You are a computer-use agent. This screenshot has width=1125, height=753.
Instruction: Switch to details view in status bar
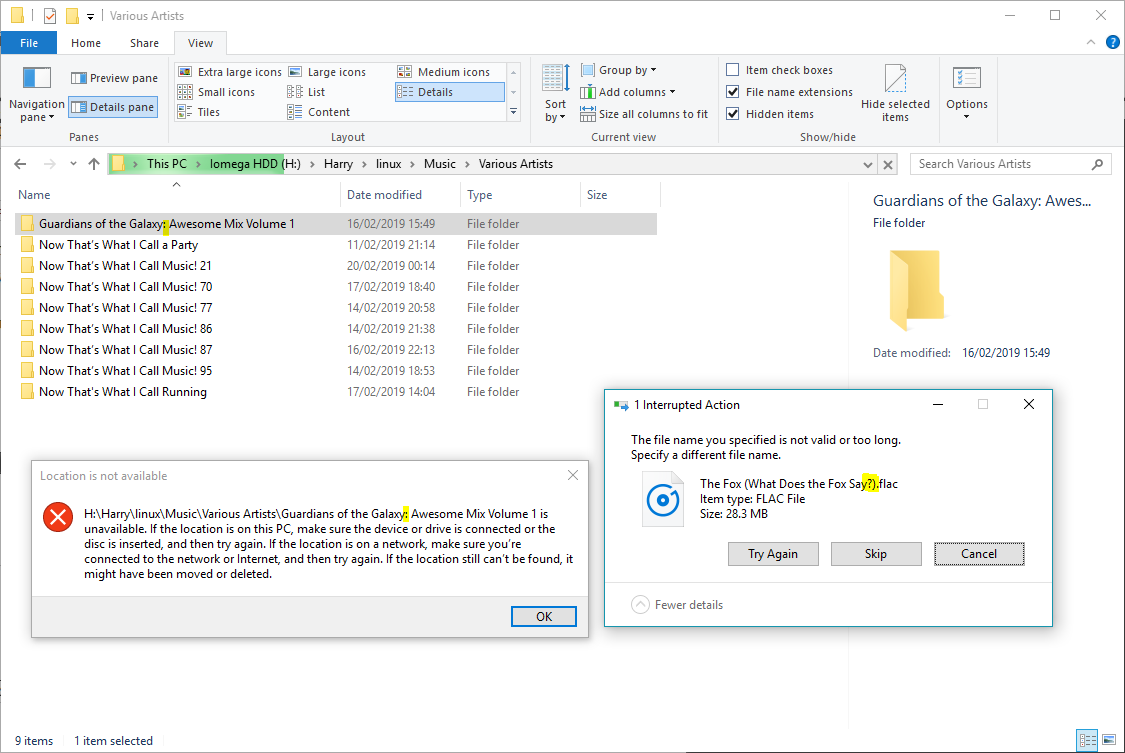tap(1088, 740)
